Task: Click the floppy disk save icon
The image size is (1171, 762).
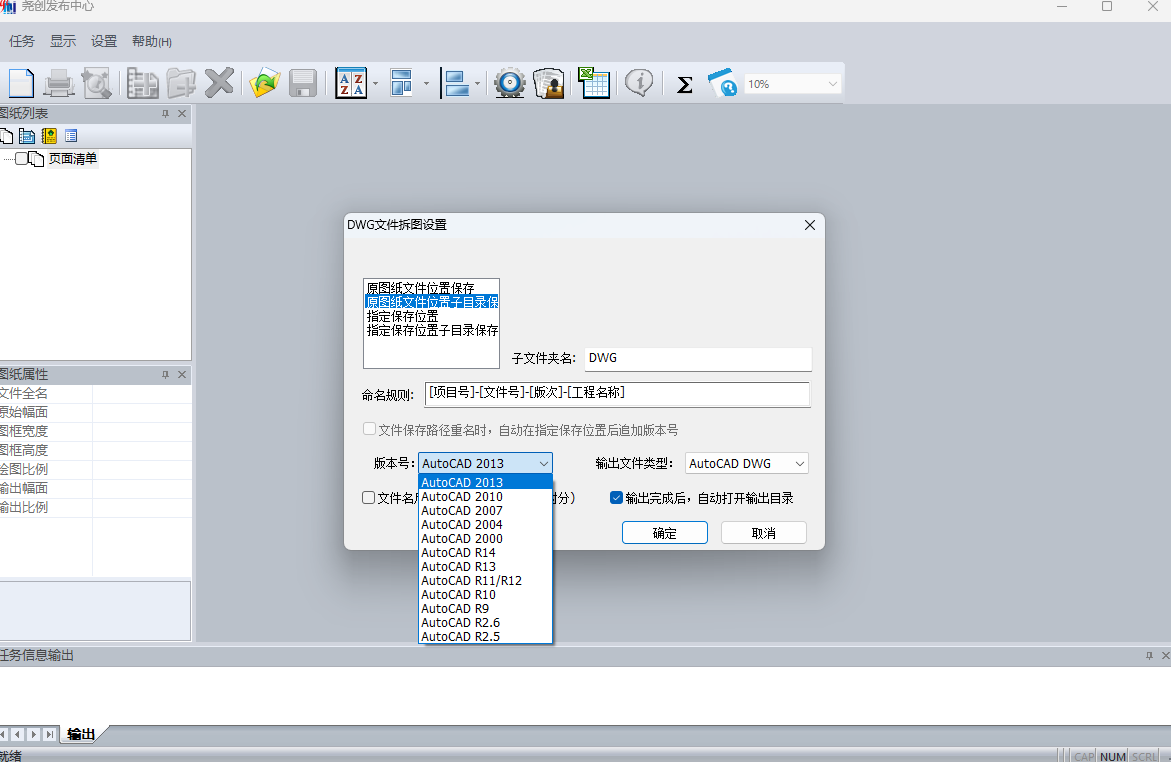Action: [302, 83]
